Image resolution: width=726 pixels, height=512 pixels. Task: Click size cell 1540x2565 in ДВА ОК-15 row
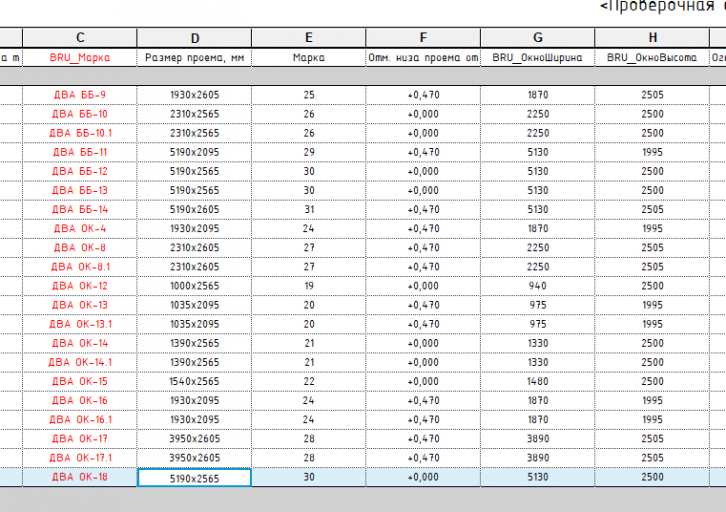(194, 381)
